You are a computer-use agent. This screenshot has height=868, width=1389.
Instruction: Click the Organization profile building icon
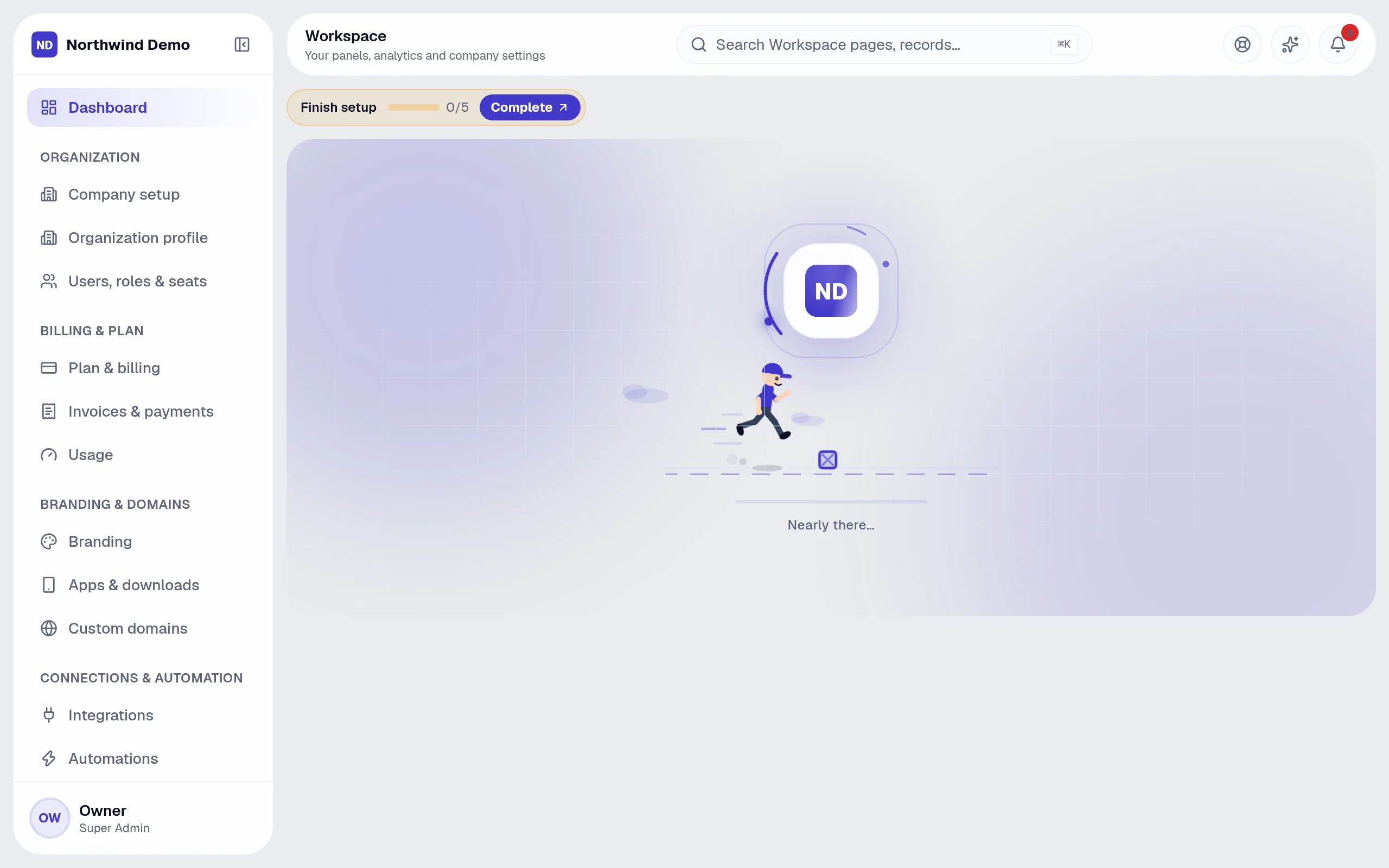[x=49, y=238]
